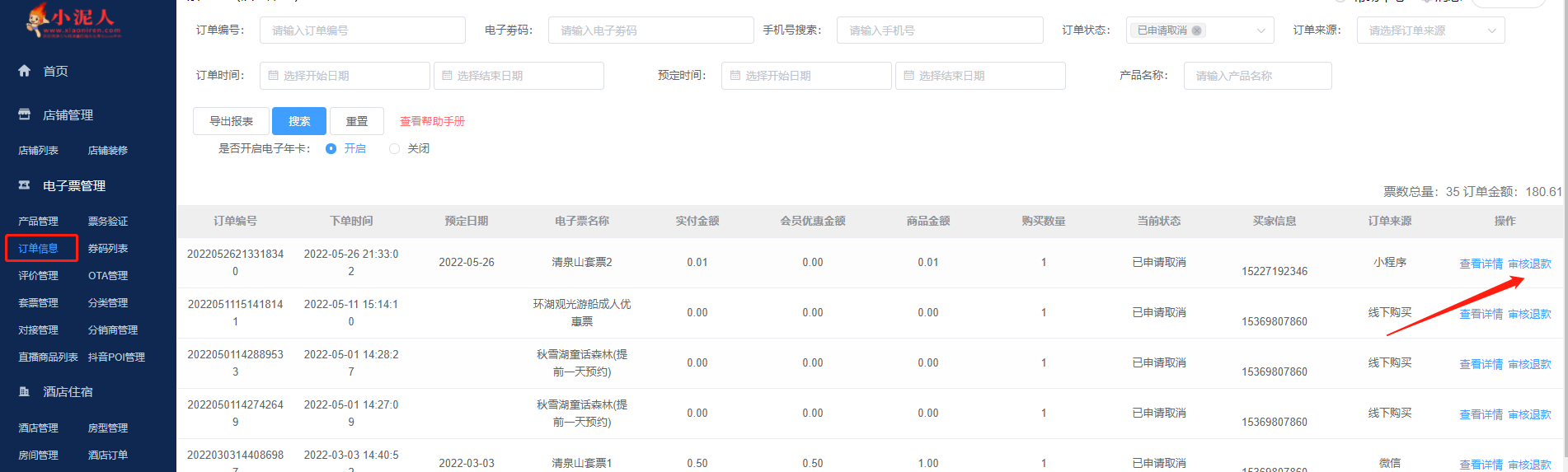Click calendar icon in order start date

tap(273, 75)
